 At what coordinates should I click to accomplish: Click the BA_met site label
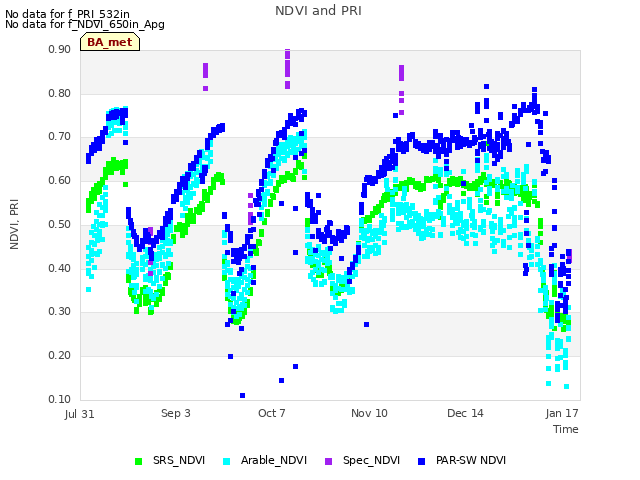(110, 42)
